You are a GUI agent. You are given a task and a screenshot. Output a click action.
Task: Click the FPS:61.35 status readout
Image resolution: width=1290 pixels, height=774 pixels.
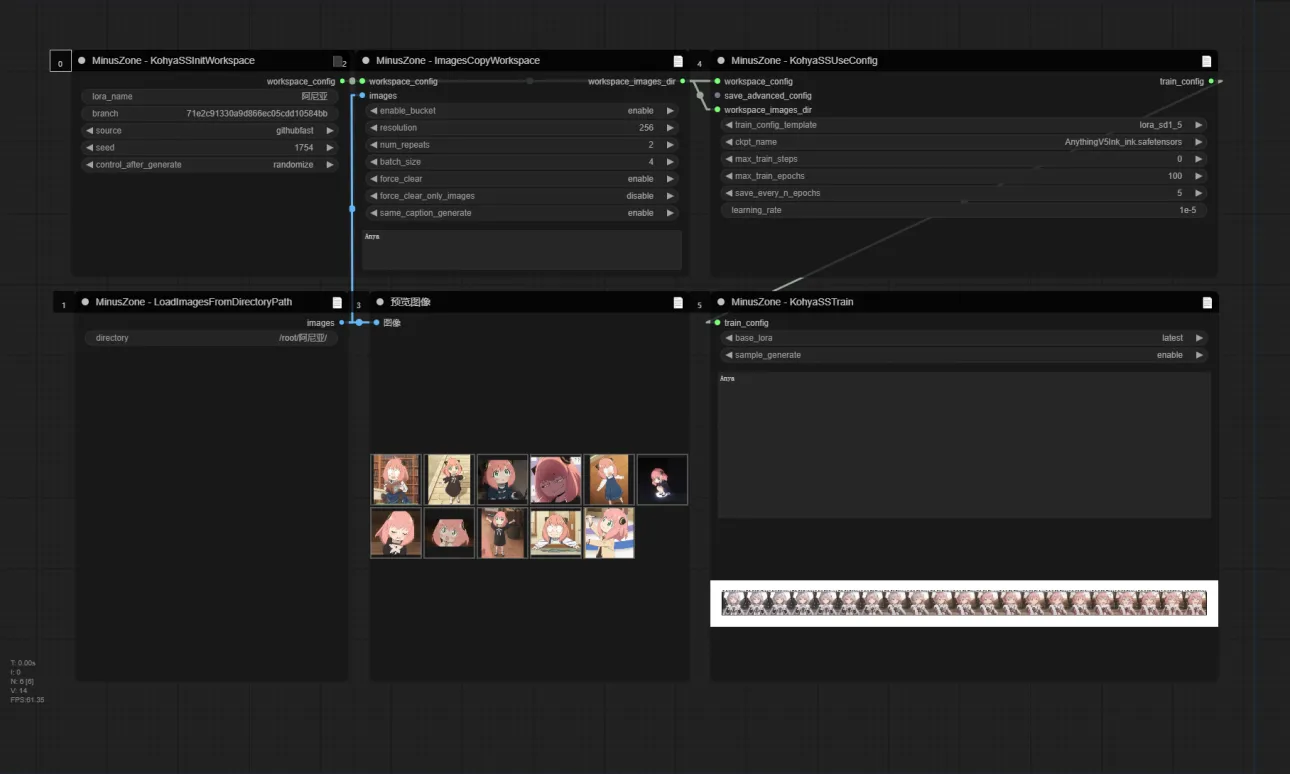tap(27, 700)
